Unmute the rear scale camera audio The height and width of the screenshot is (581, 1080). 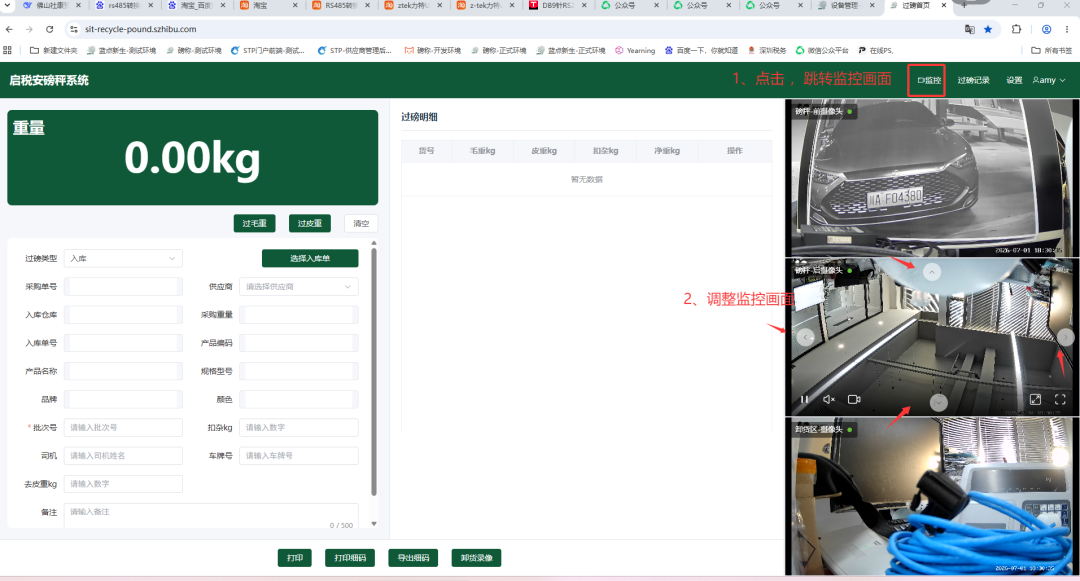click(829, 399)
